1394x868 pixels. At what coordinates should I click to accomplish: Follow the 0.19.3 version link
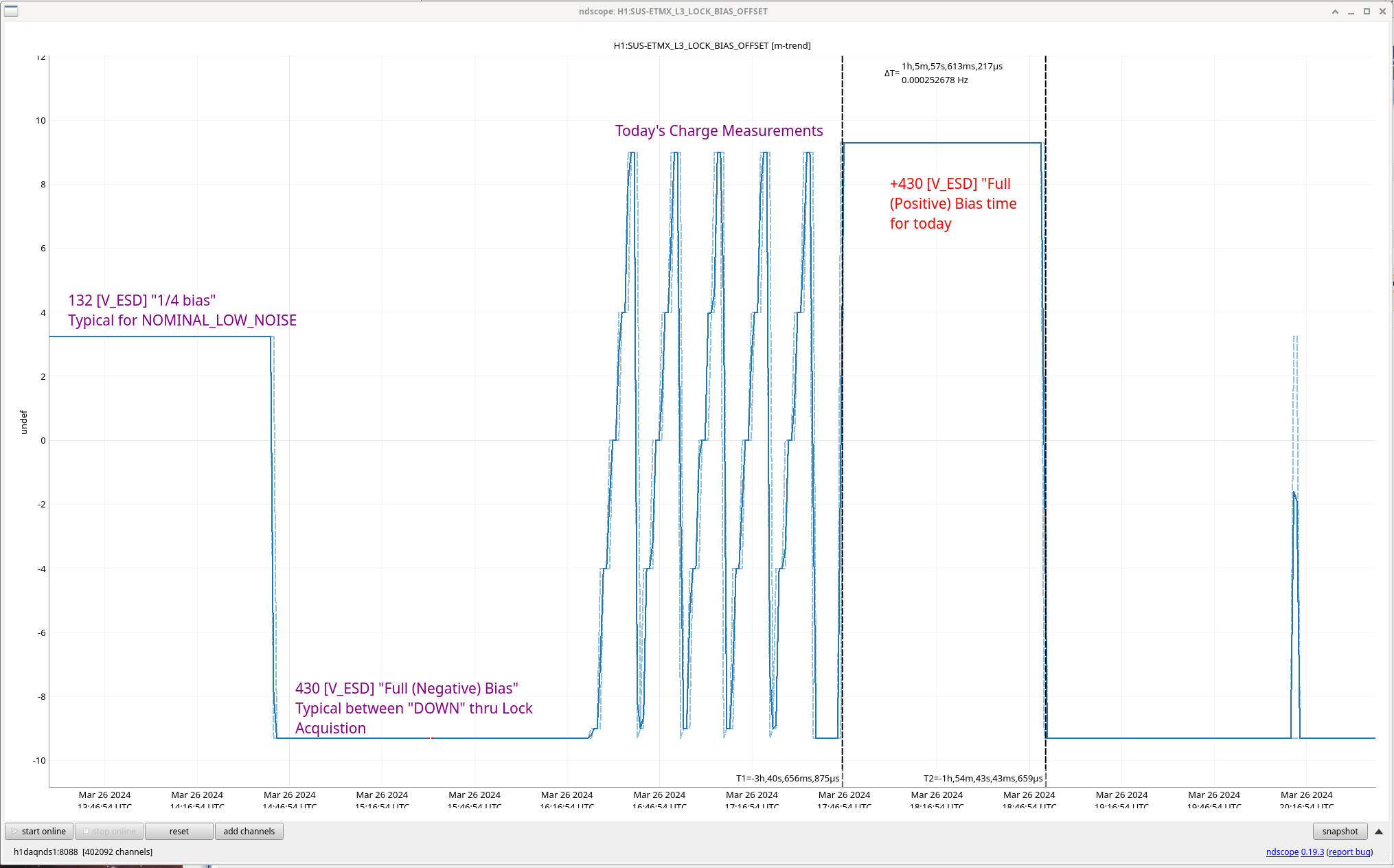coord(1312,852)
